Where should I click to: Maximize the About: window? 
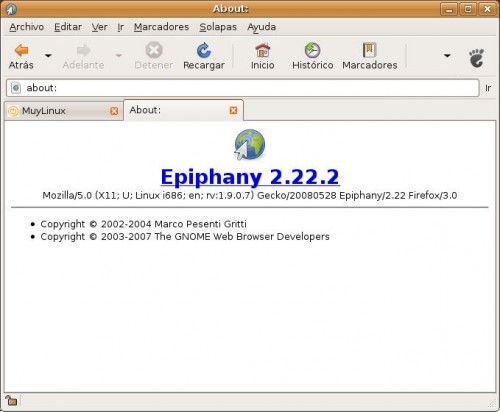pyautogui.click(x=468, y=9)
